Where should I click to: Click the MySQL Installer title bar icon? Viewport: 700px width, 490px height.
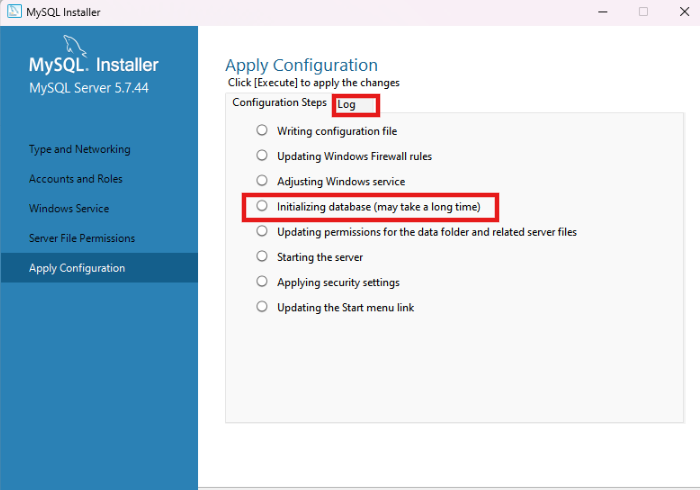click(x=14, y=11)
